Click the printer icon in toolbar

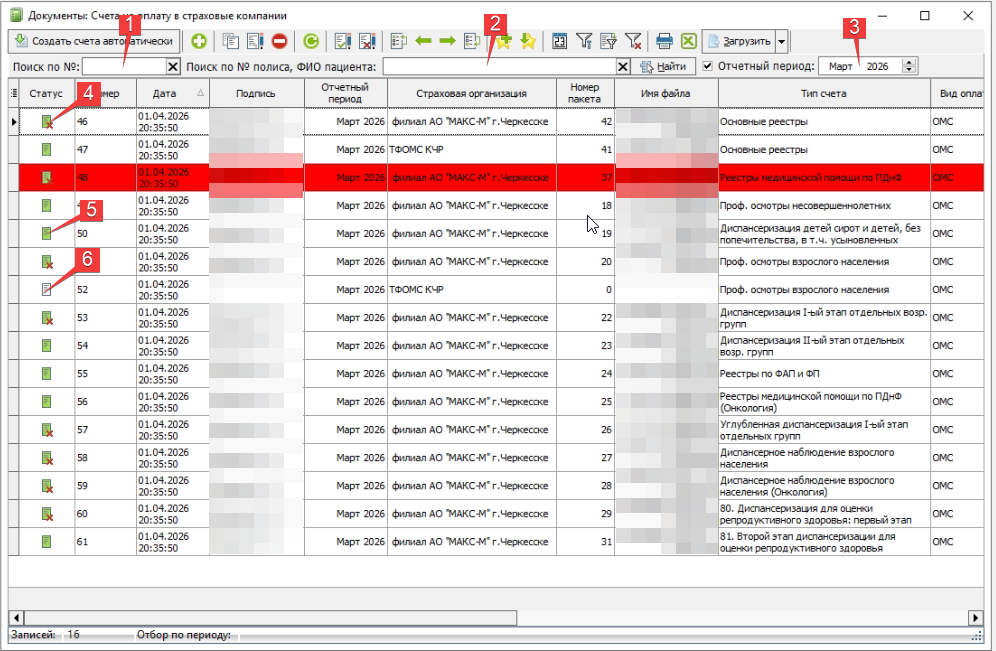coord(664,41)
